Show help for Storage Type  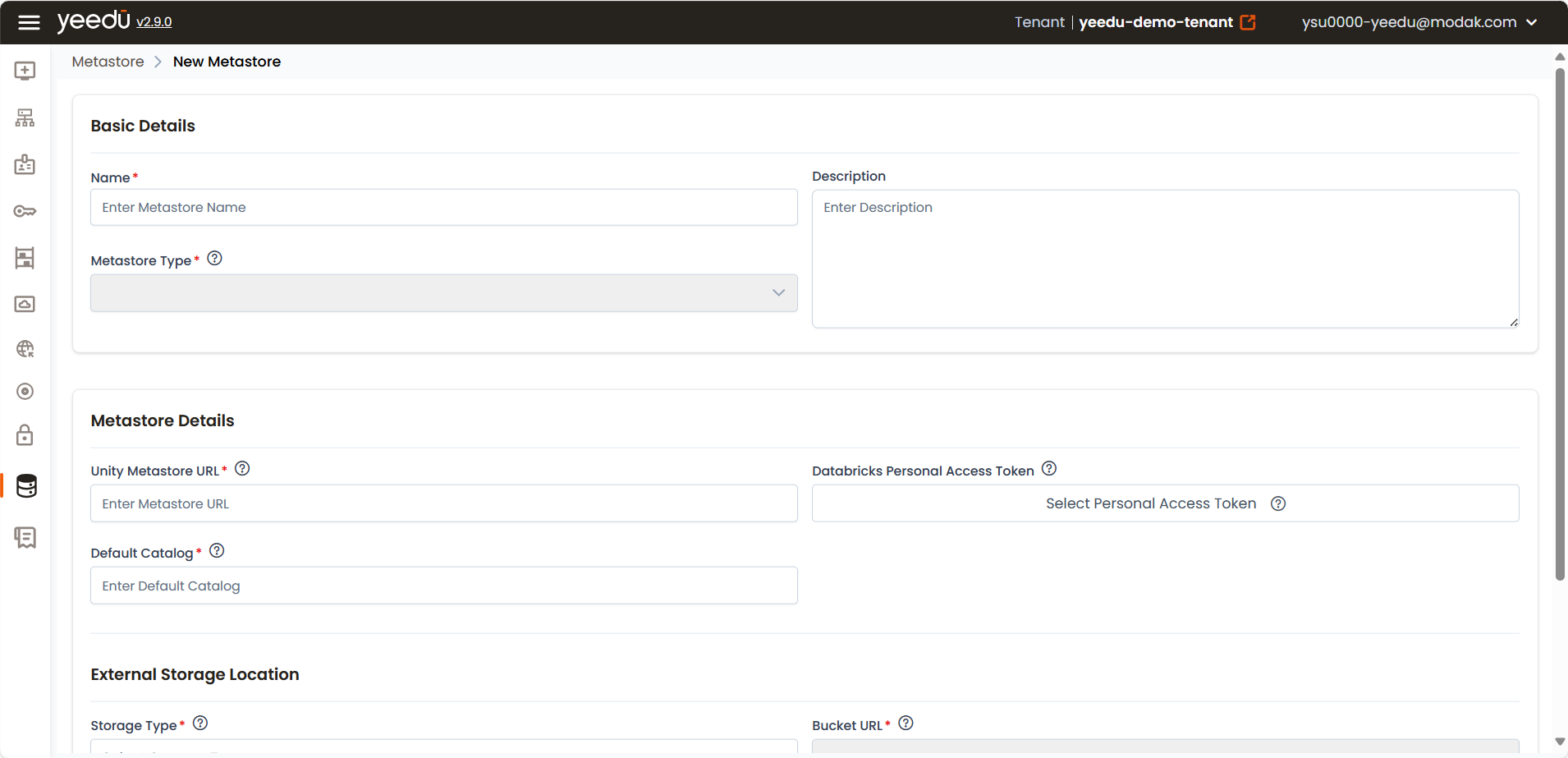click(200, 724)
